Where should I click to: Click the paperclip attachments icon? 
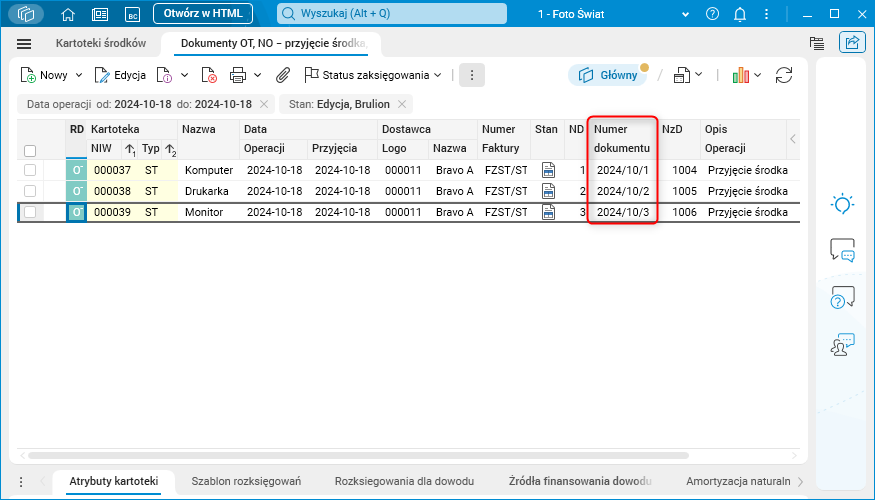tap(283, 75)
